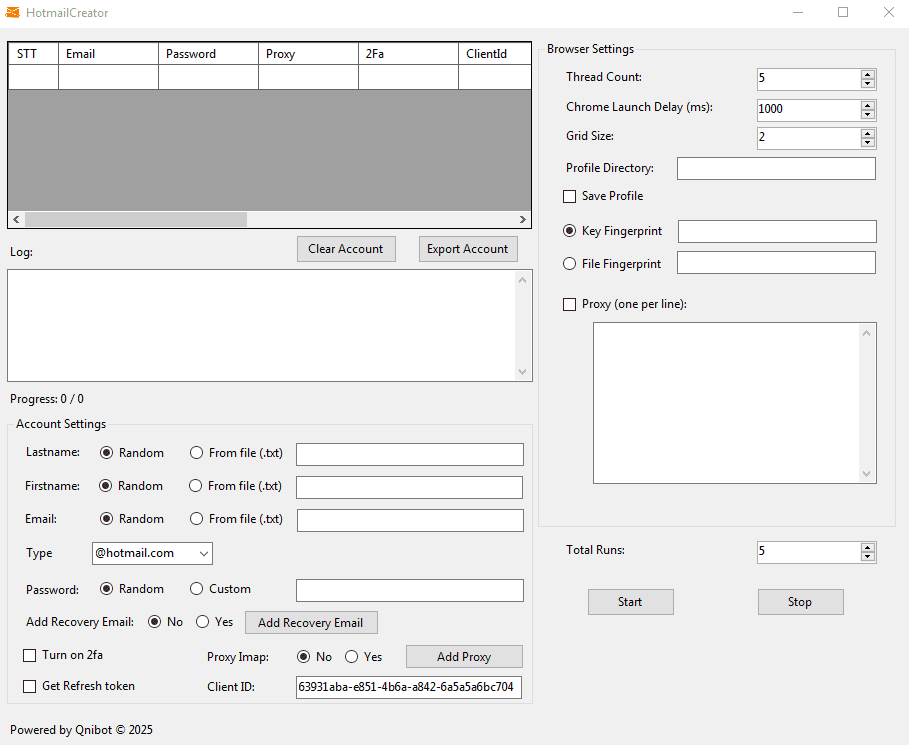Click the Log box vertical scrollbar track

tap(522, 326)
